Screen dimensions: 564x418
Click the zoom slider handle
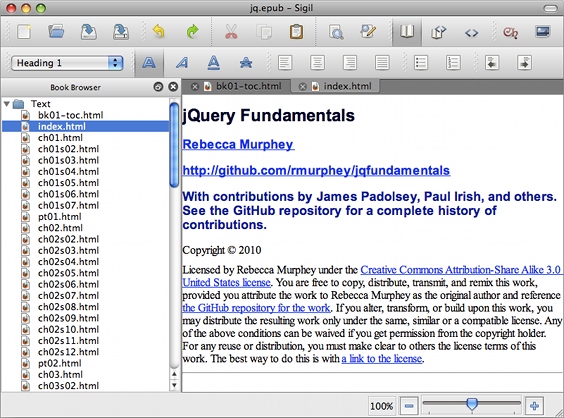pyautogui.click(x=472, y=404)
